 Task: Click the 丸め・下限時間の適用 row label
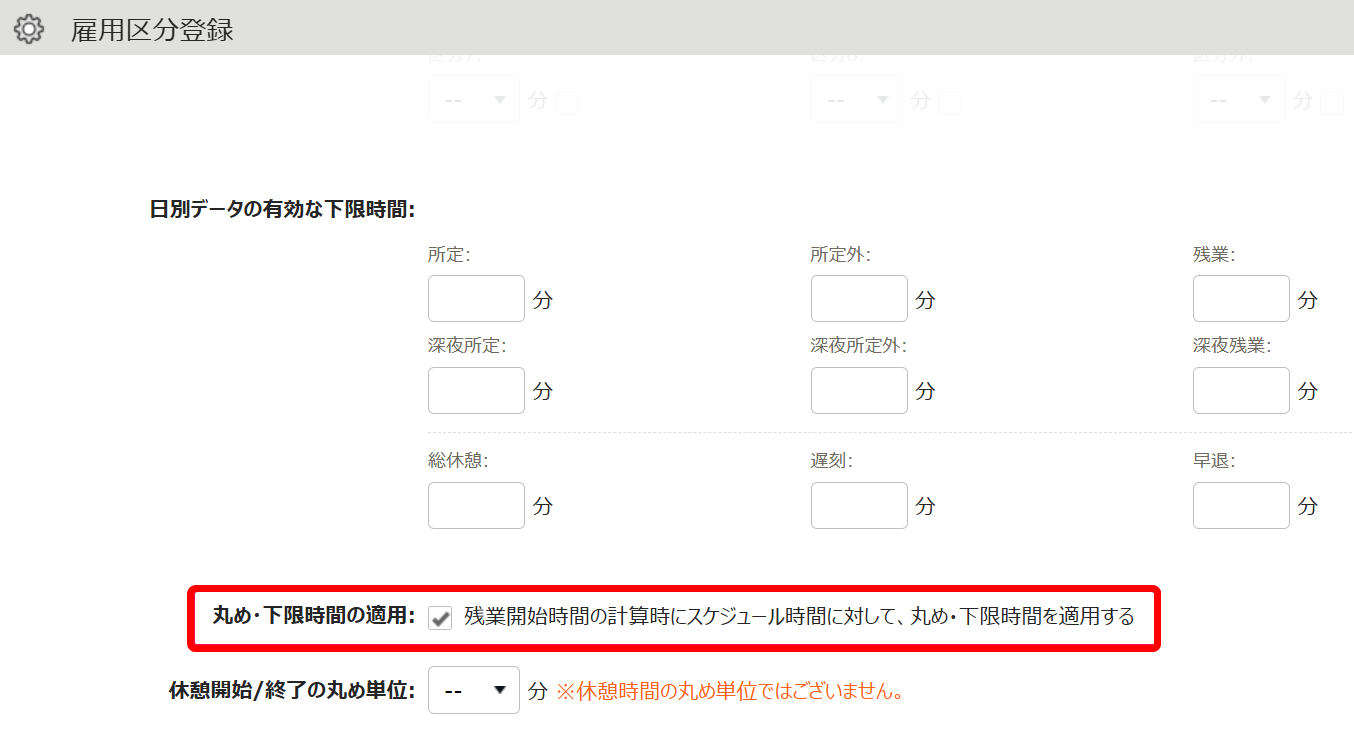click(x=314, y=616)
